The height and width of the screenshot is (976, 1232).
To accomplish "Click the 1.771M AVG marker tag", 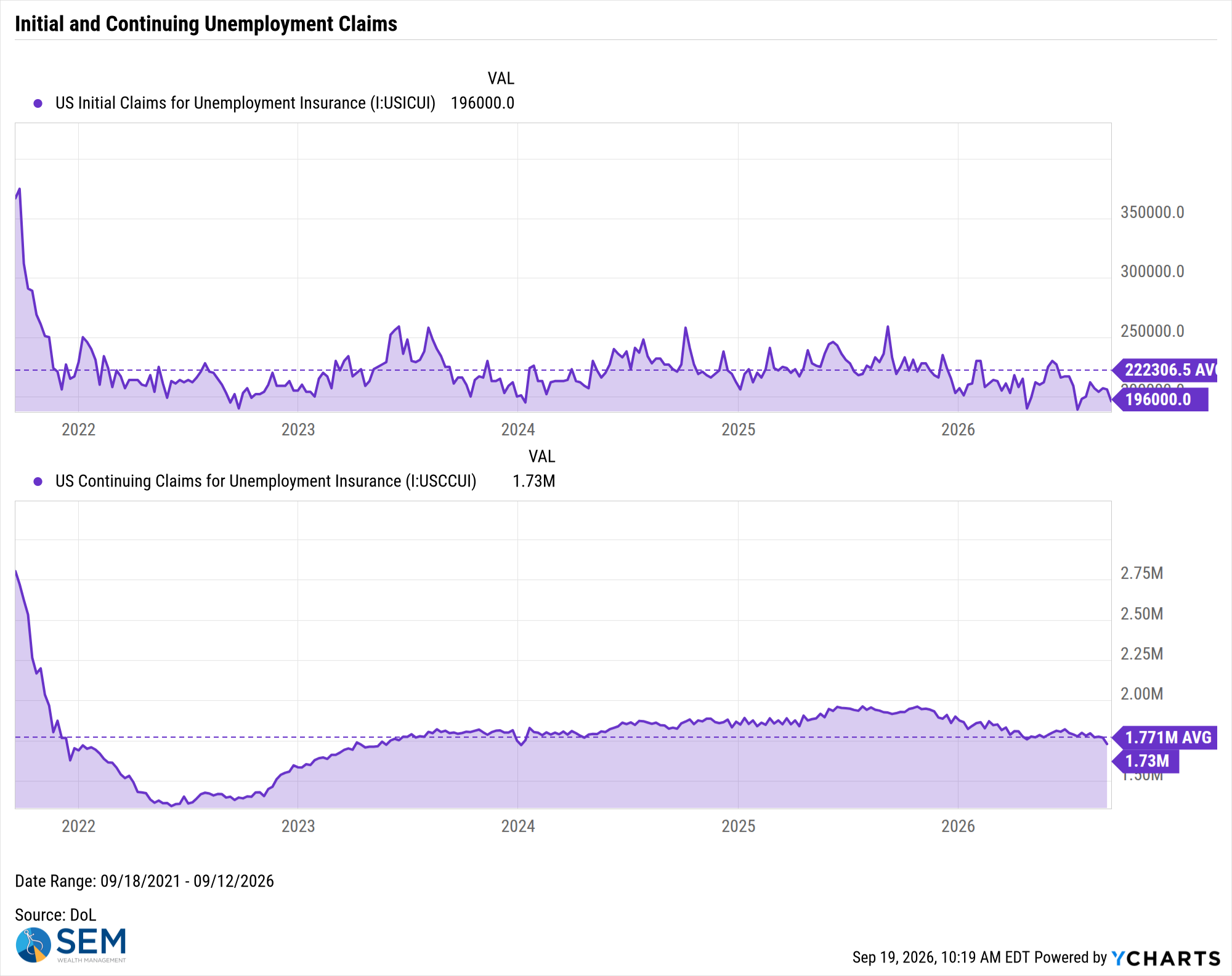I will pyautogui.click(x=1165, y=738).
